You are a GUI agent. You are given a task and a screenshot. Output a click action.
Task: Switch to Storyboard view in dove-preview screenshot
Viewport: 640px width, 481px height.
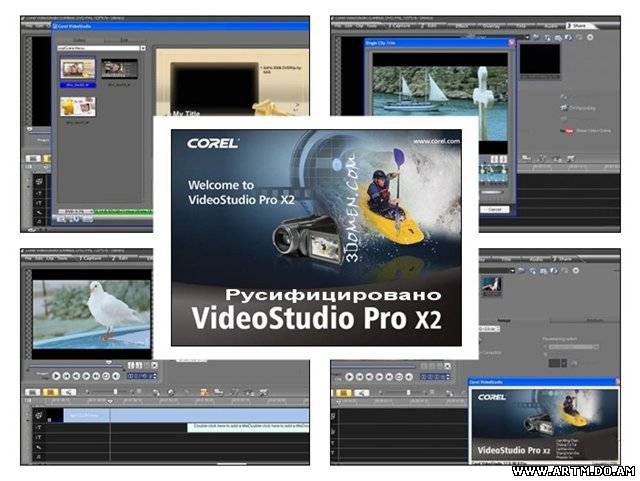point(33,392)
